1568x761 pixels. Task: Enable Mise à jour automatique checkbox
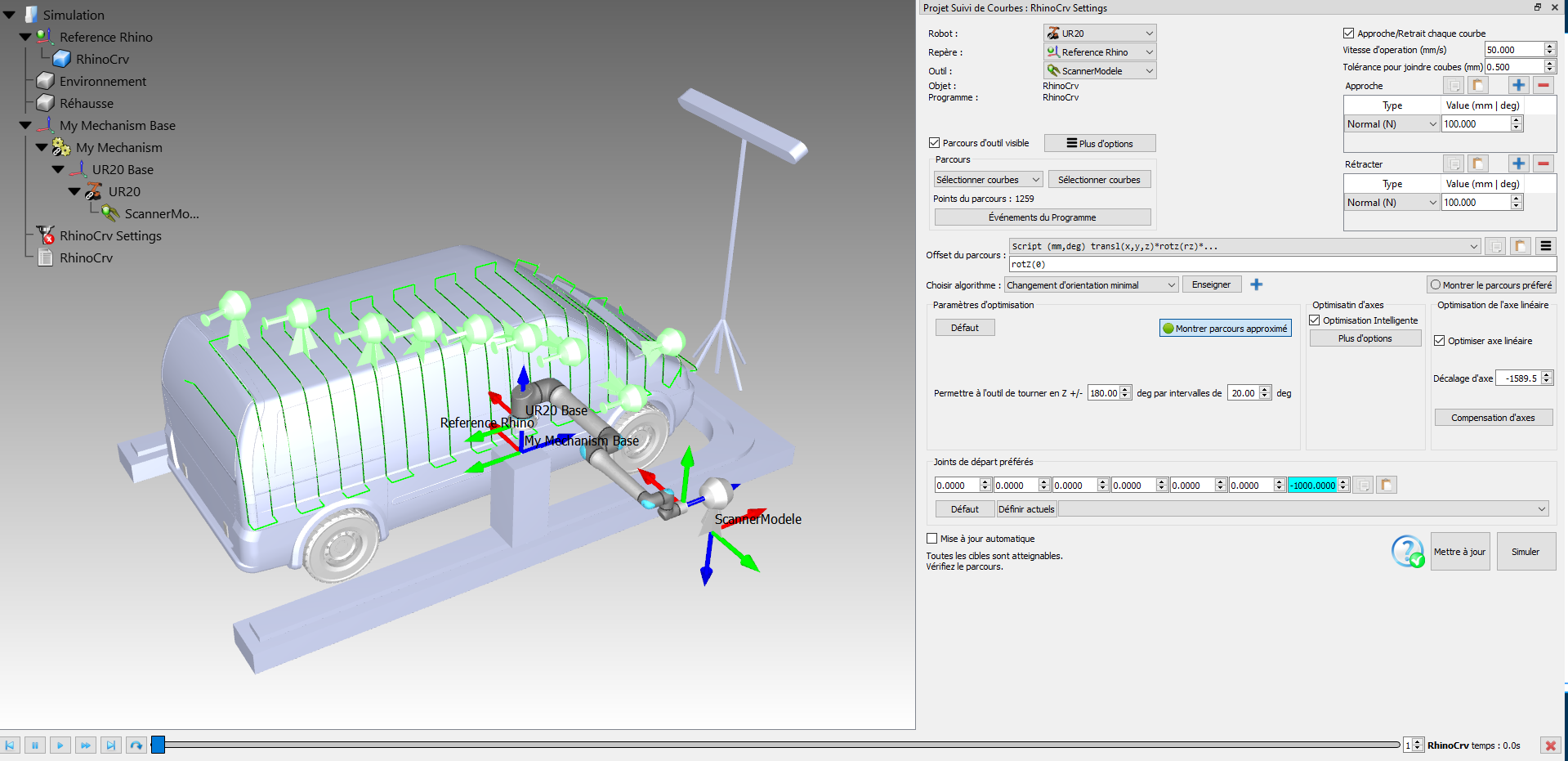(932, 539)
